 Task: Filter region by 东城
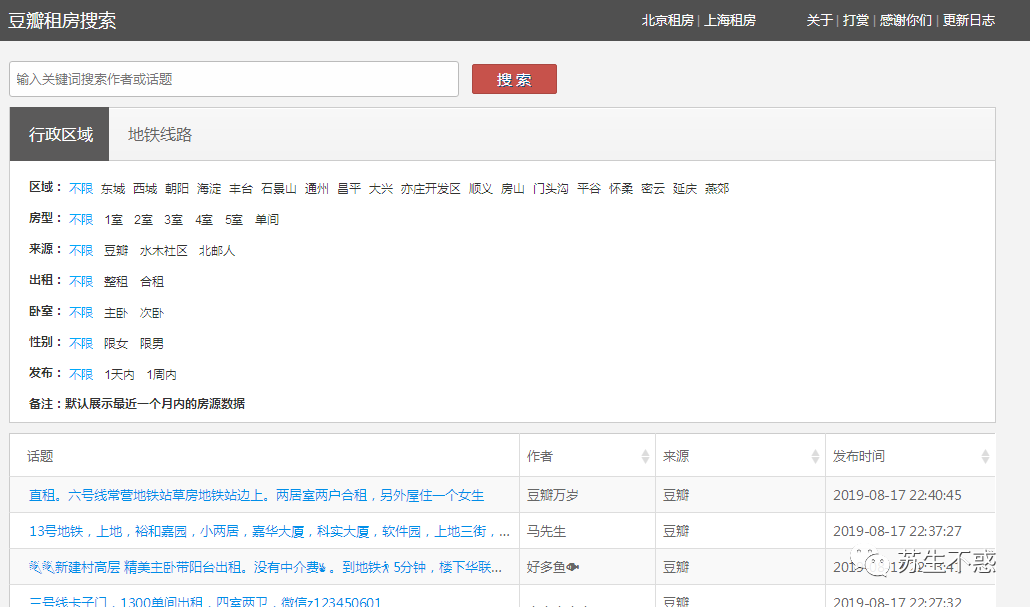pos(113,189)
